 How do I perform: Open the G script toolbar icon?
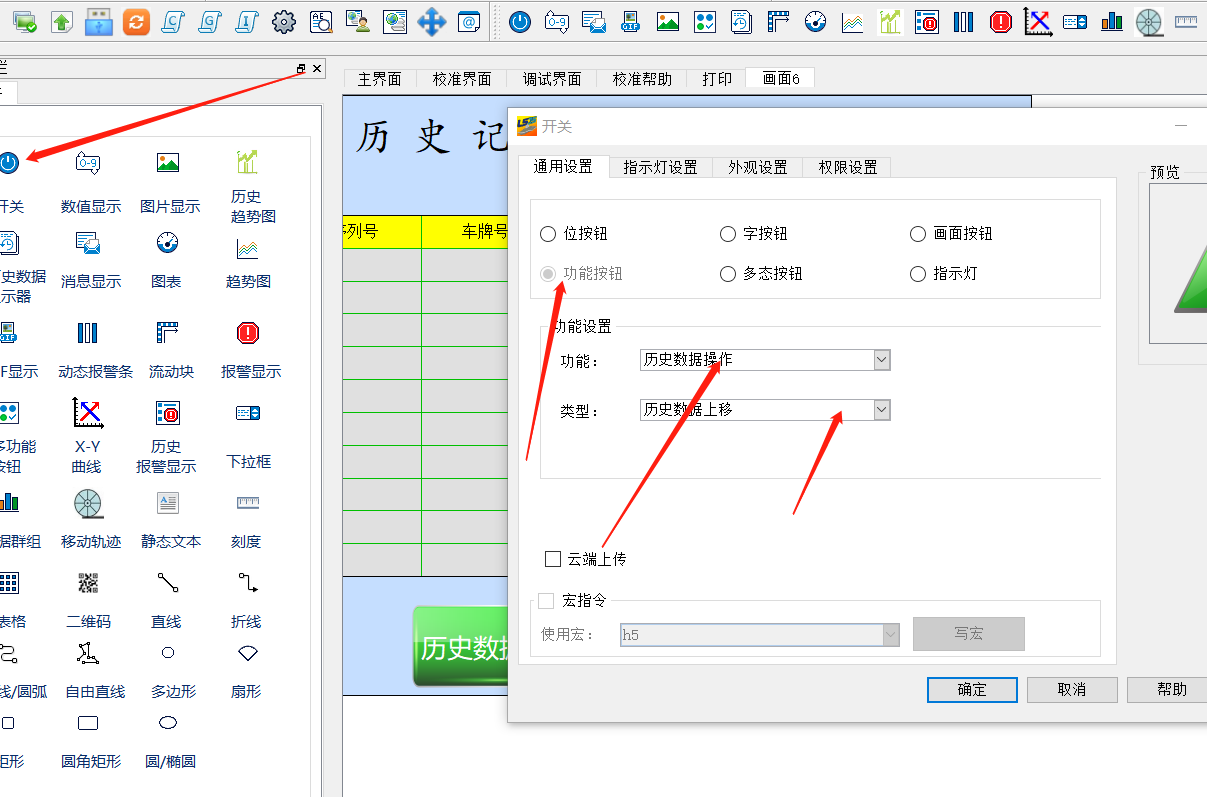[x=210, y=21]
